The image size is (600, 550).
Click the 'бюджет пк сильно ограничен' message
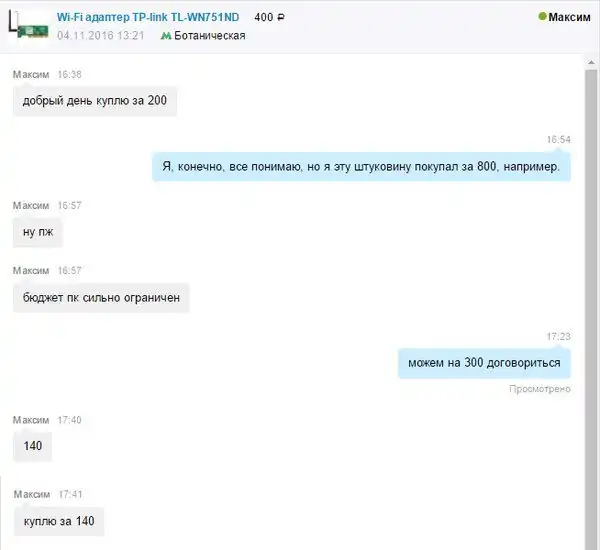pyautogui.click(x=101, y=298)
